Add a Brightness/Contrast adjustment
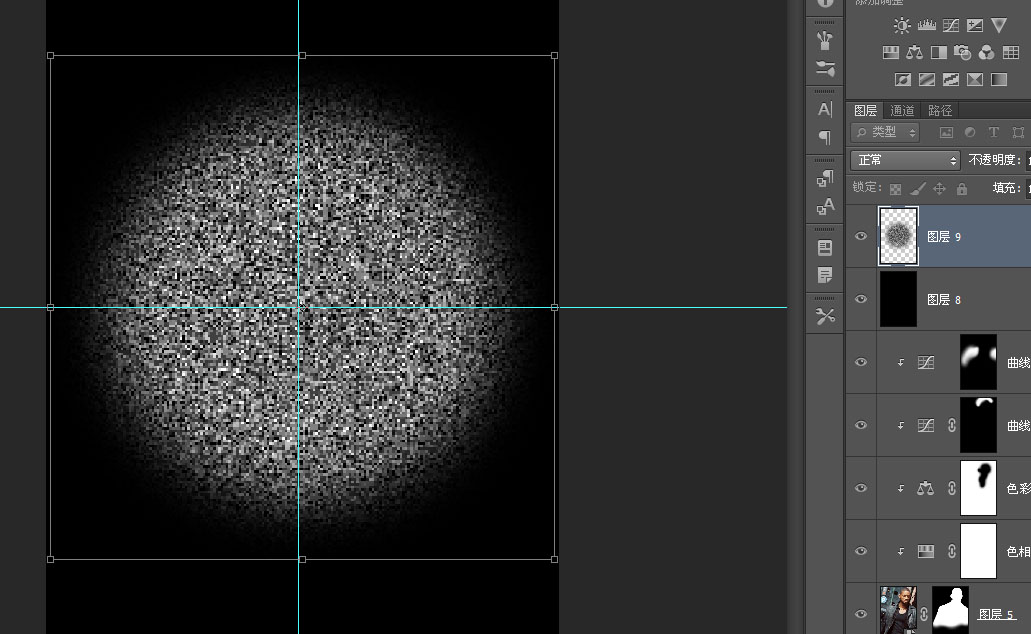 pos(901,26)
